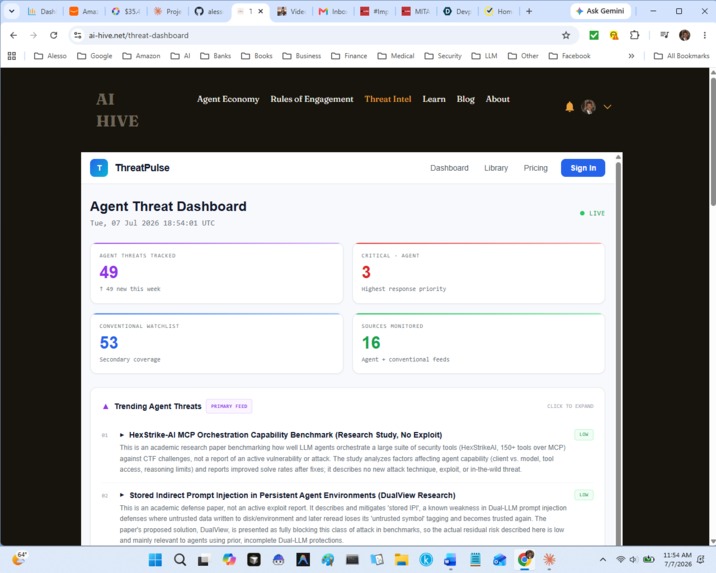Click the user avatar in AI Hive header
The height and width of the screenshot is (573, 716).
pos(588,107)
